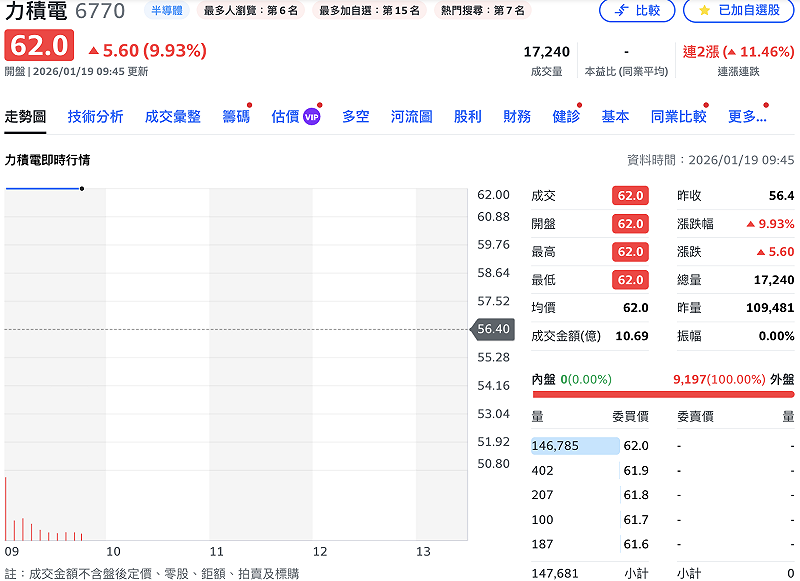View the 同業比較 tab
This screenshot has width=800, height=581.
tap(677, 117)
